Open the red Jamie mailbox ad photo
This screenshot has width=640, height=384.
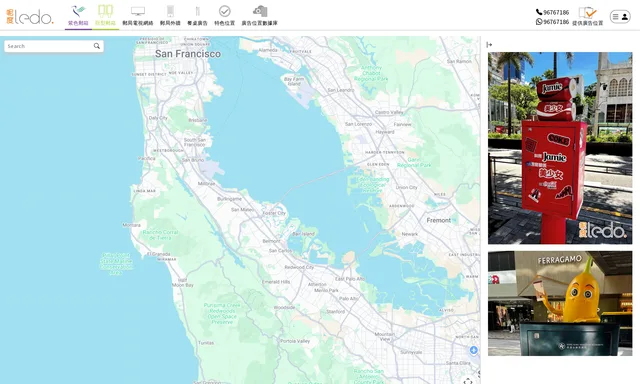[x=560, y=148]
